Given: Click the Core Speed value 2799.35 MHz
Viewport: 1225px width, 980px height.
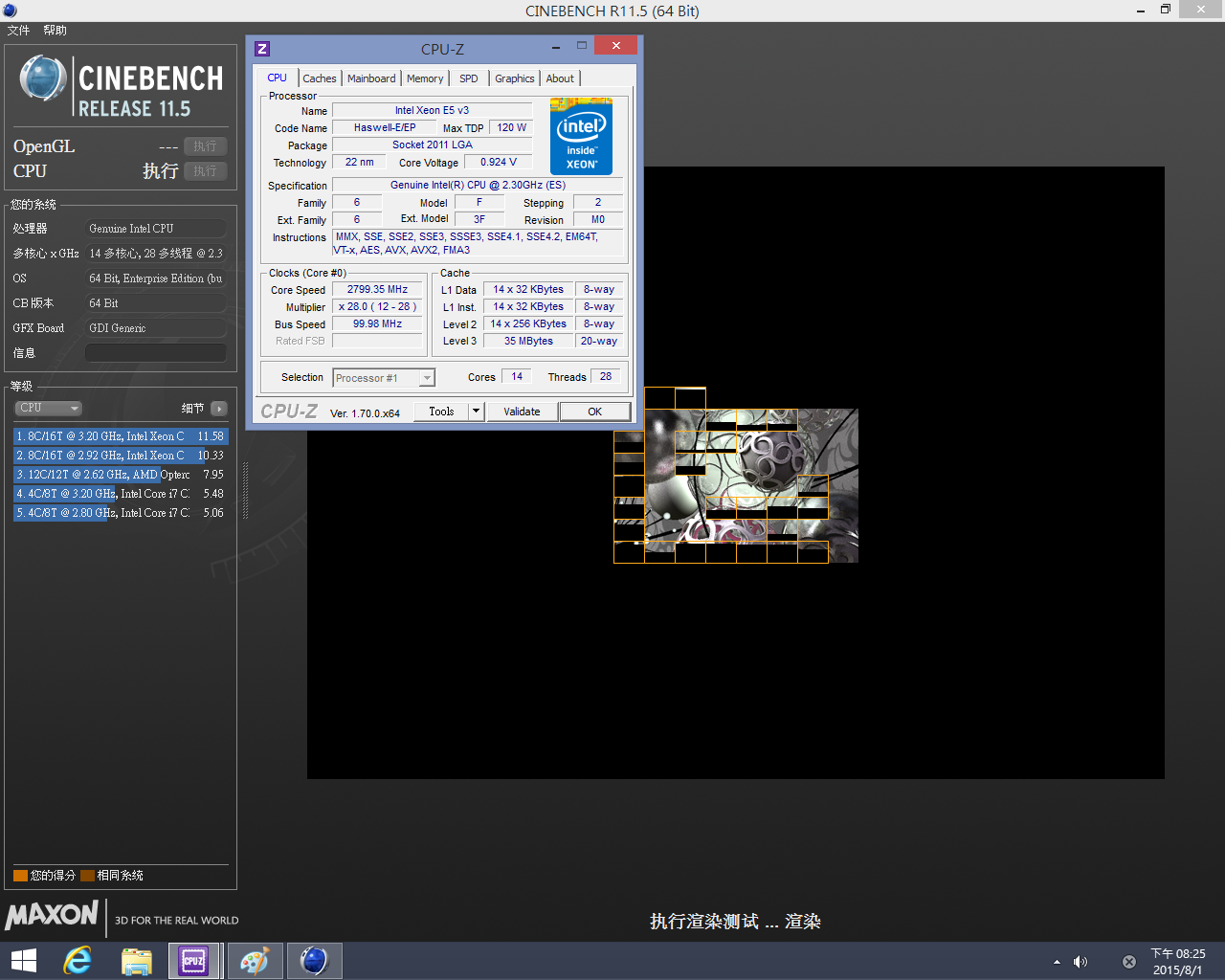Looking at the screenshot, I should (x=377, y=289).
